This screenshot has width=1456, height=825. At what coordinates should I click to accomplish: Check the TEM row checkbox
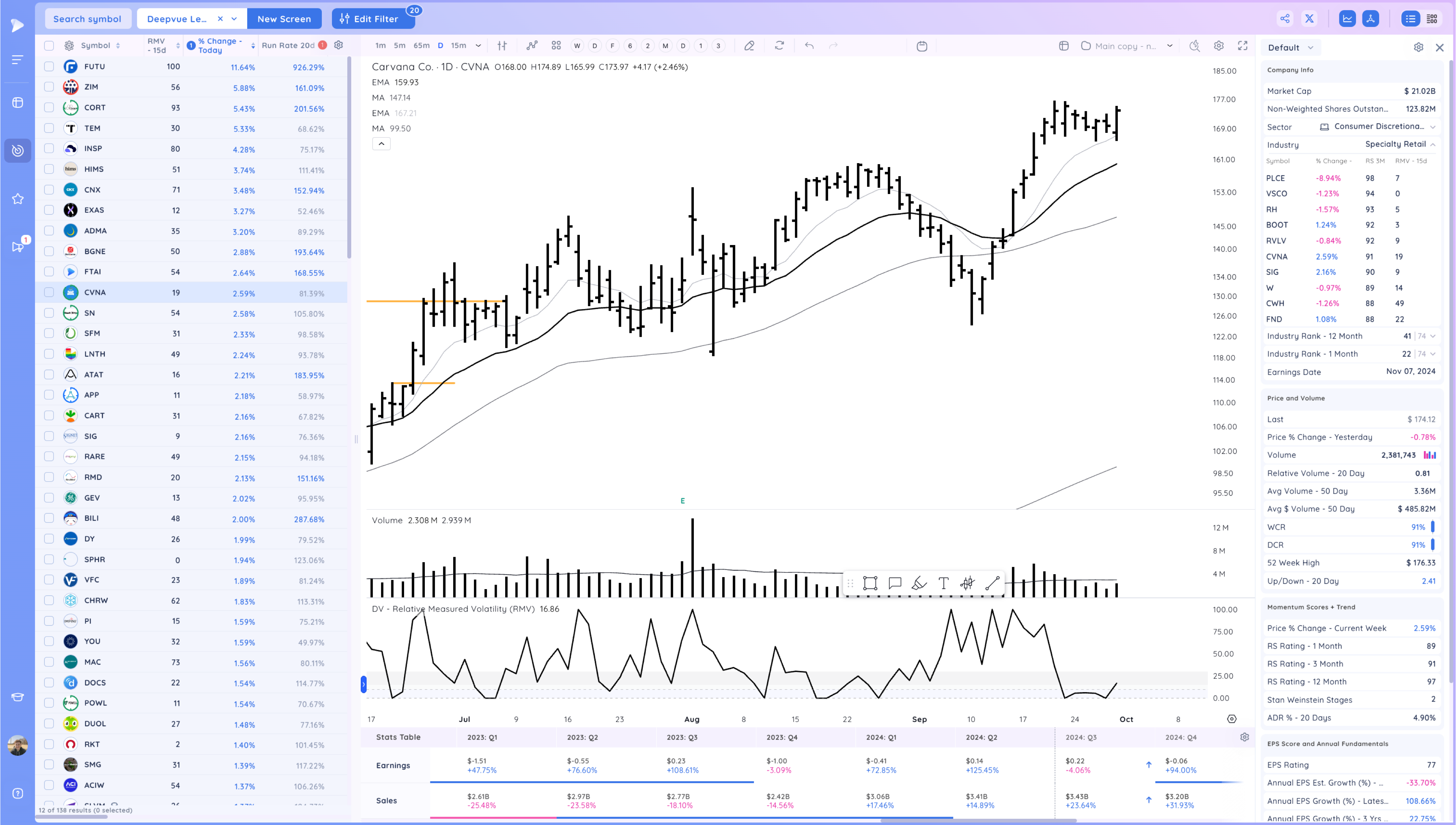tap(49, 128)
